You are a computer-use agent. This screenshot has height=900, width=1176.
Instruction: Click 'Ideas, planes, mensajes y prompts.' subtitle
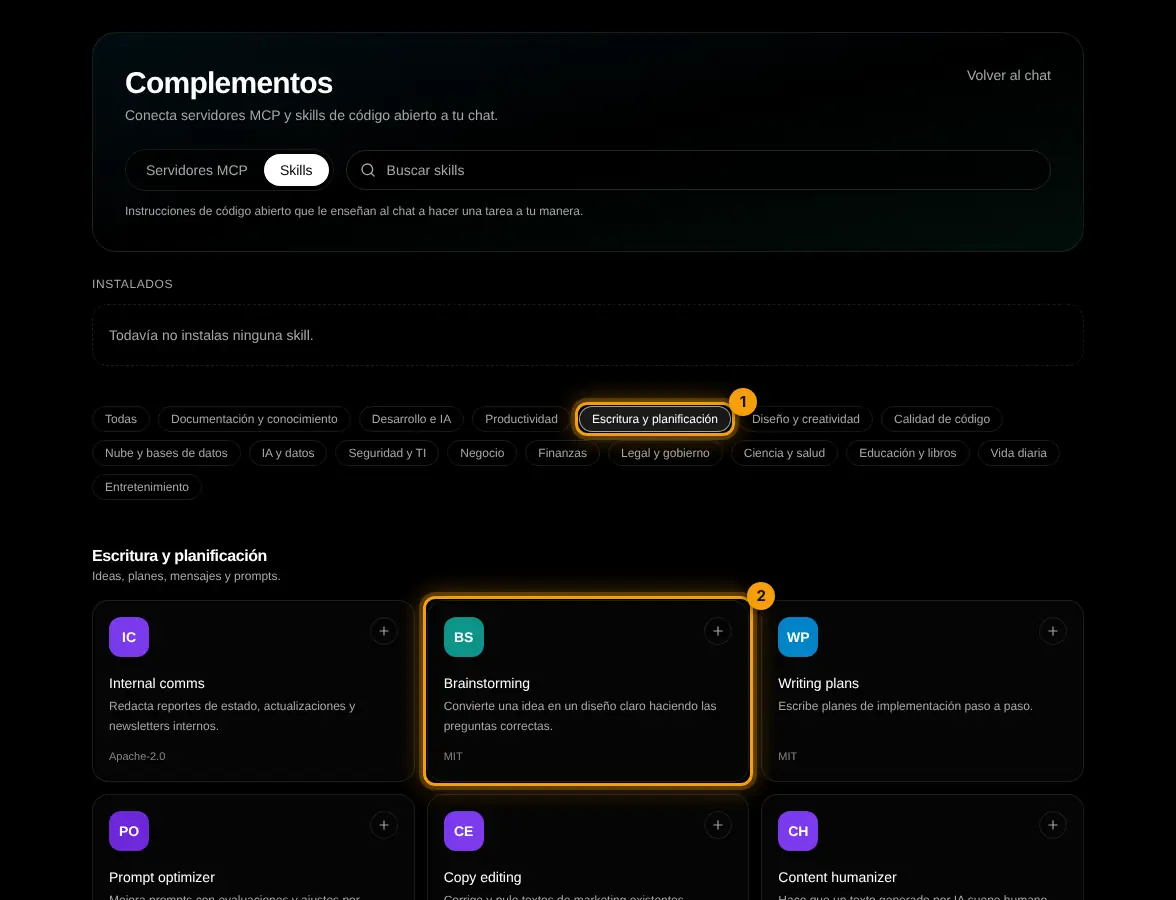pos(186,576)
